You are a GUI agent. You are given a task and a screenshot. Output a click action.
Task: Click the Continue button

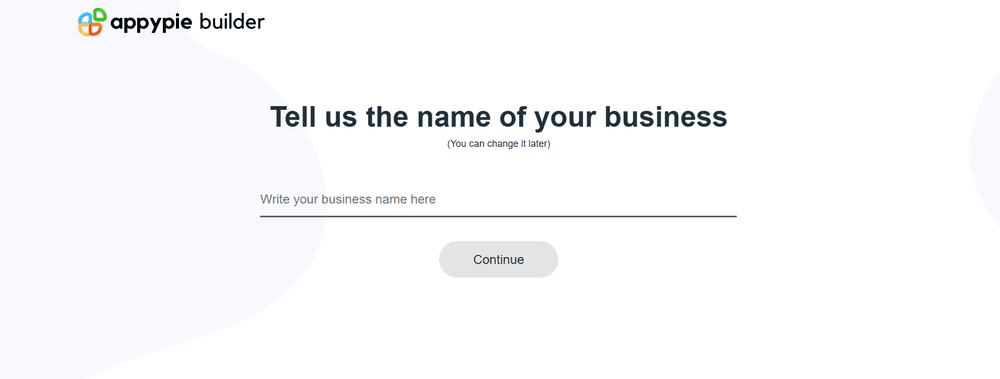tap(498, 260)
